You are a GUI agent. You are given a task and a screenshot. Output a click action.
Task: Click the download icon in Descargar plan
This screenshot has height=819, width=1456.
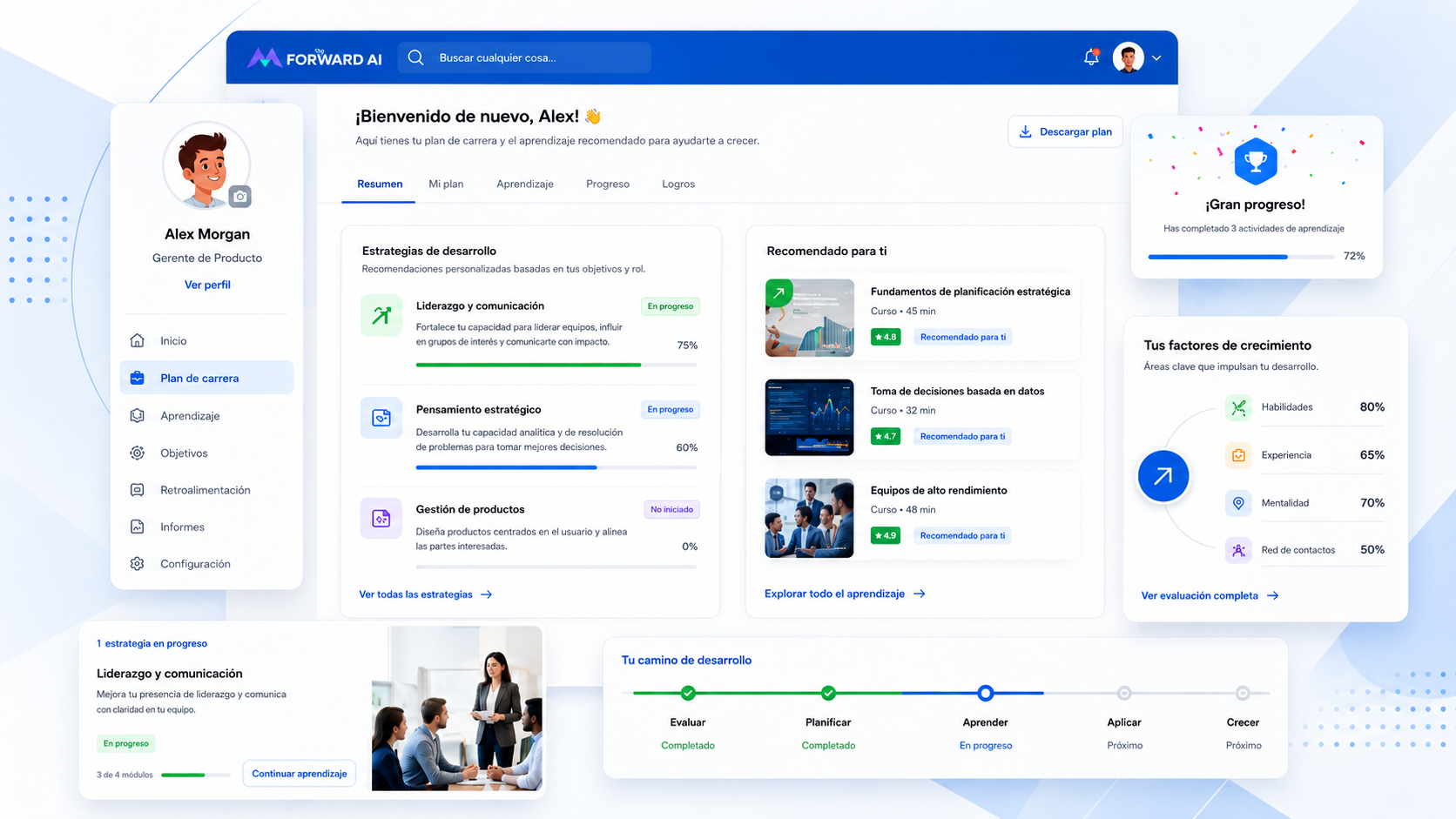tap(1026, 131)
